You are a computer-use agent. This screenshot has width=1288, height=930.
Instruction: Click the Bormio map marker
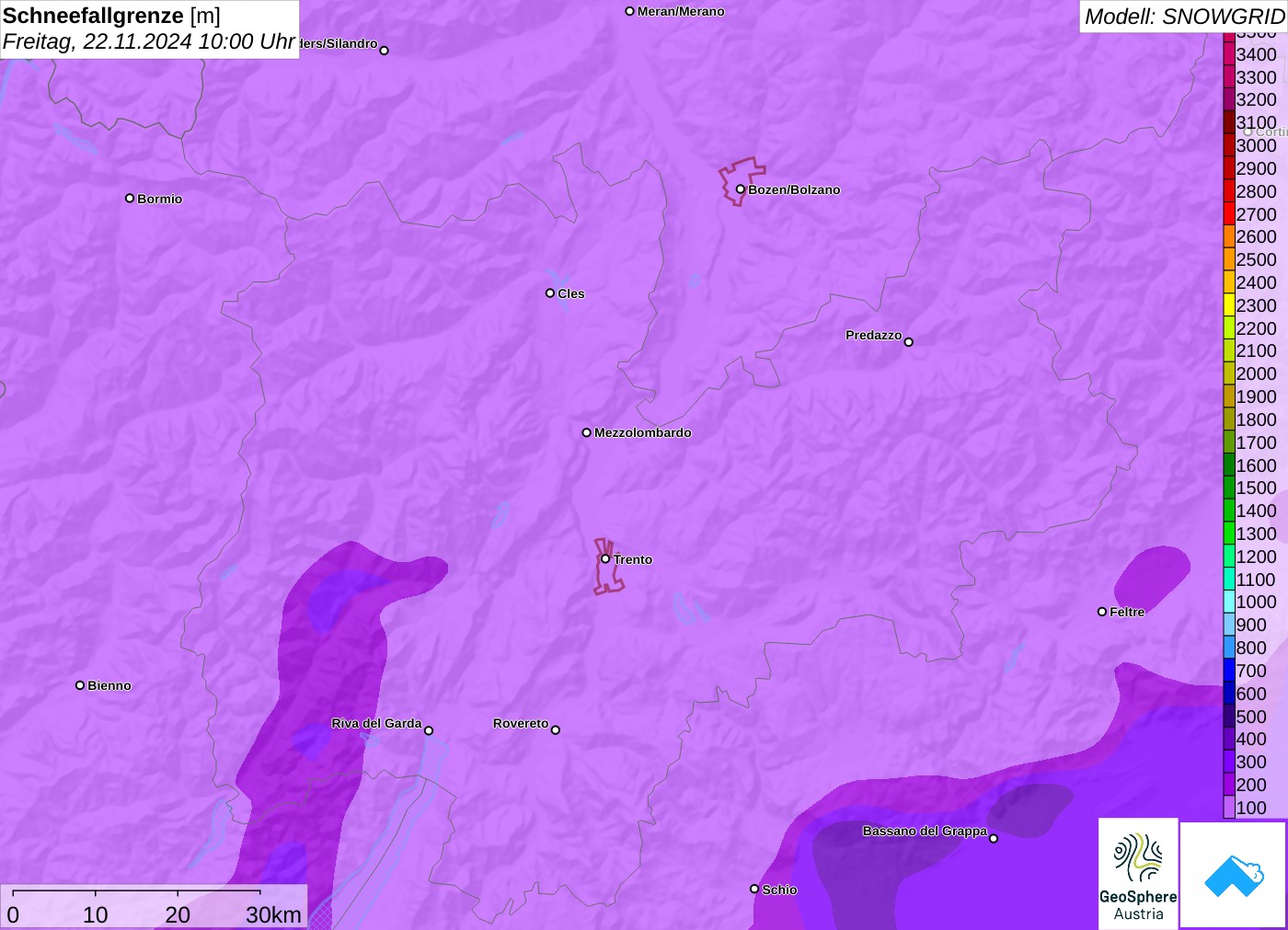[130, 198]
